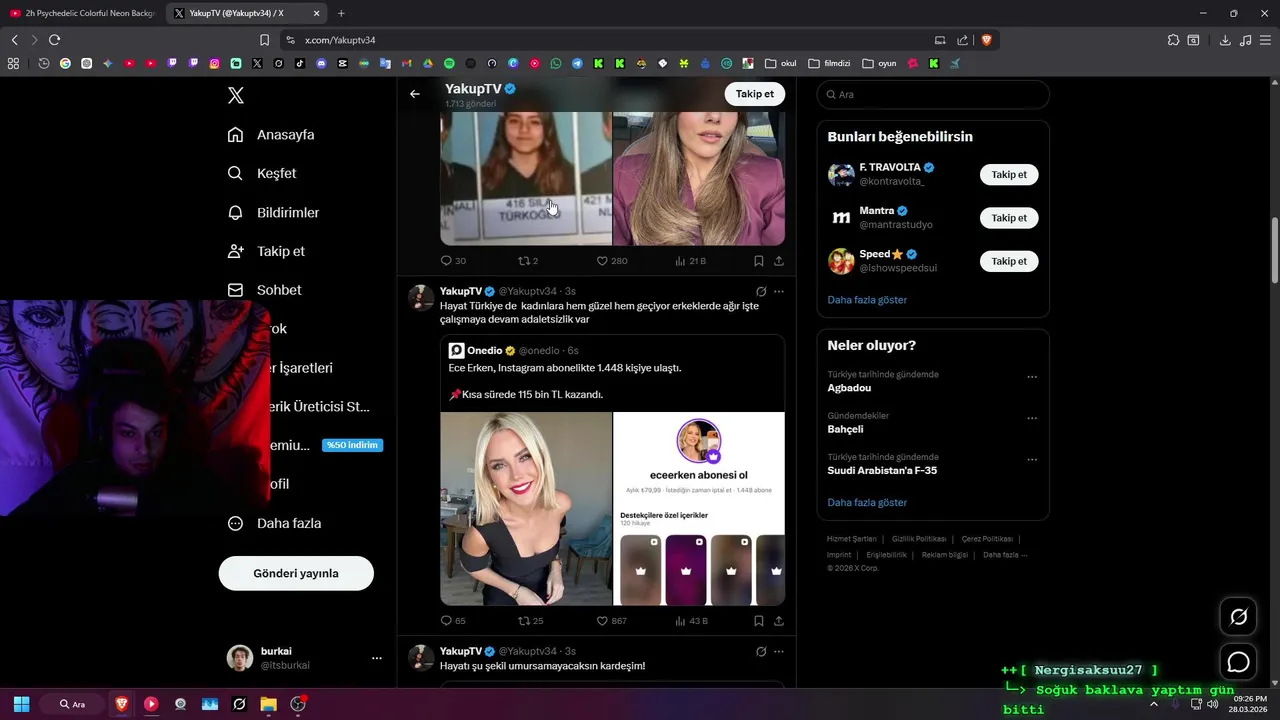1280x720 pixels.
Task: Open Çerez Politikası footer link
Action: tap(987, 539)
